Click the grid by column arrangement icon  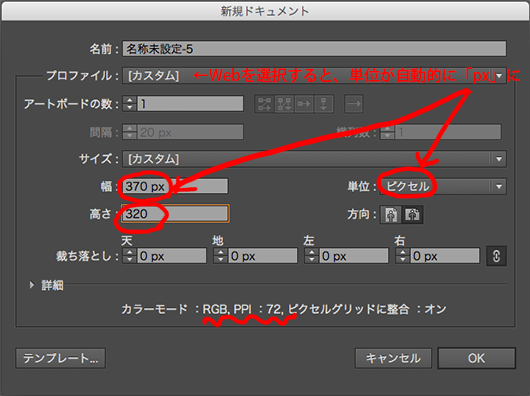tap(284, 104)
